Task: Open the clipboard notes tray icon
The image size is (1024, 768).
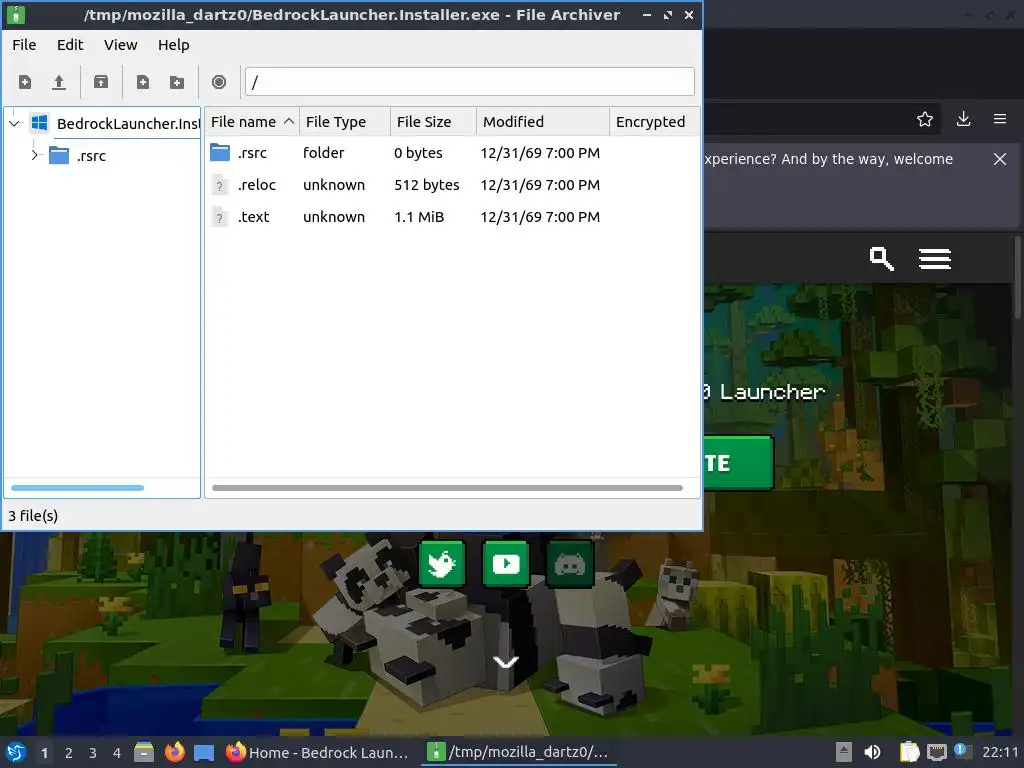Action: 909,752
